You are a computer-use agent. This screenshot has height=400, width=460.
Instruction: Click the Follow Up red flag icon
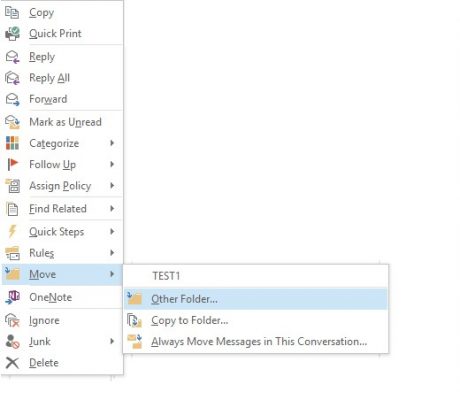coord(13,164)
